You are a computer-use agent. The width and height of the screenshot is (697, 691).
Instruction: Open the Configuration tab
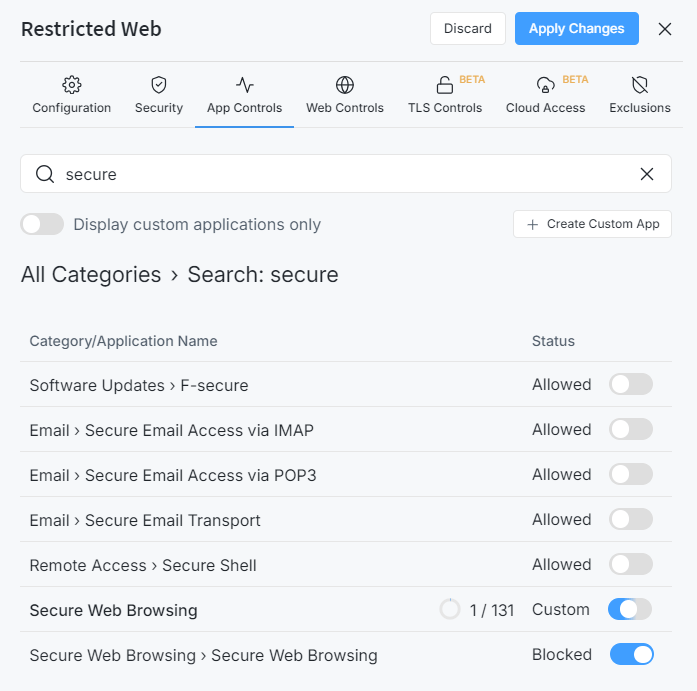coord(72,95)
